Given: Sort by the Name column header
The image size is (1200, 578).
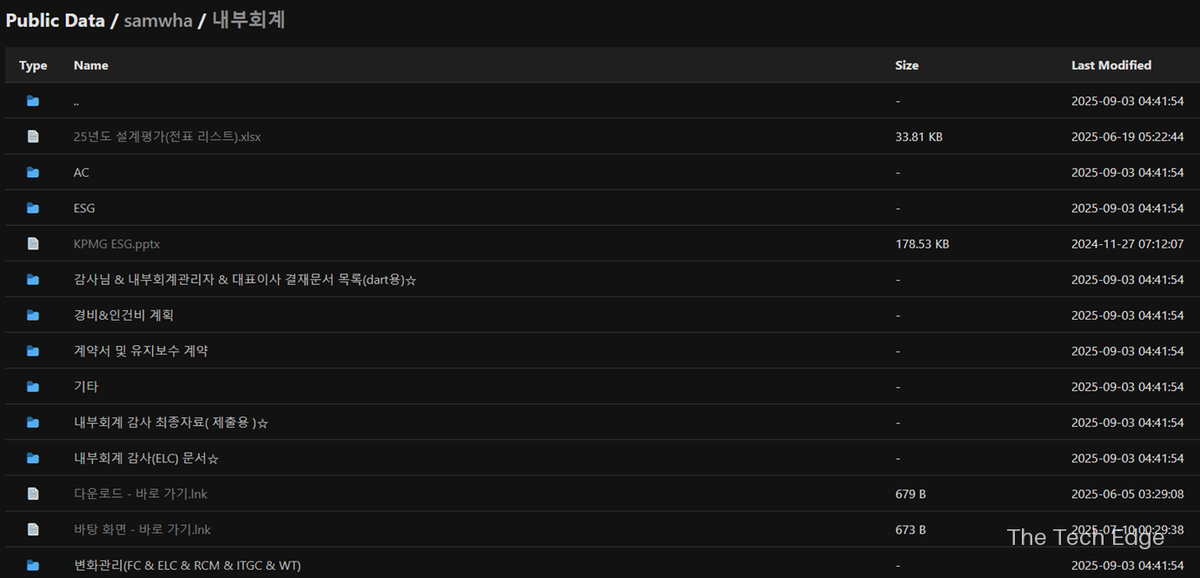Looking at the screenshot, I should click(x=91, y=65).
